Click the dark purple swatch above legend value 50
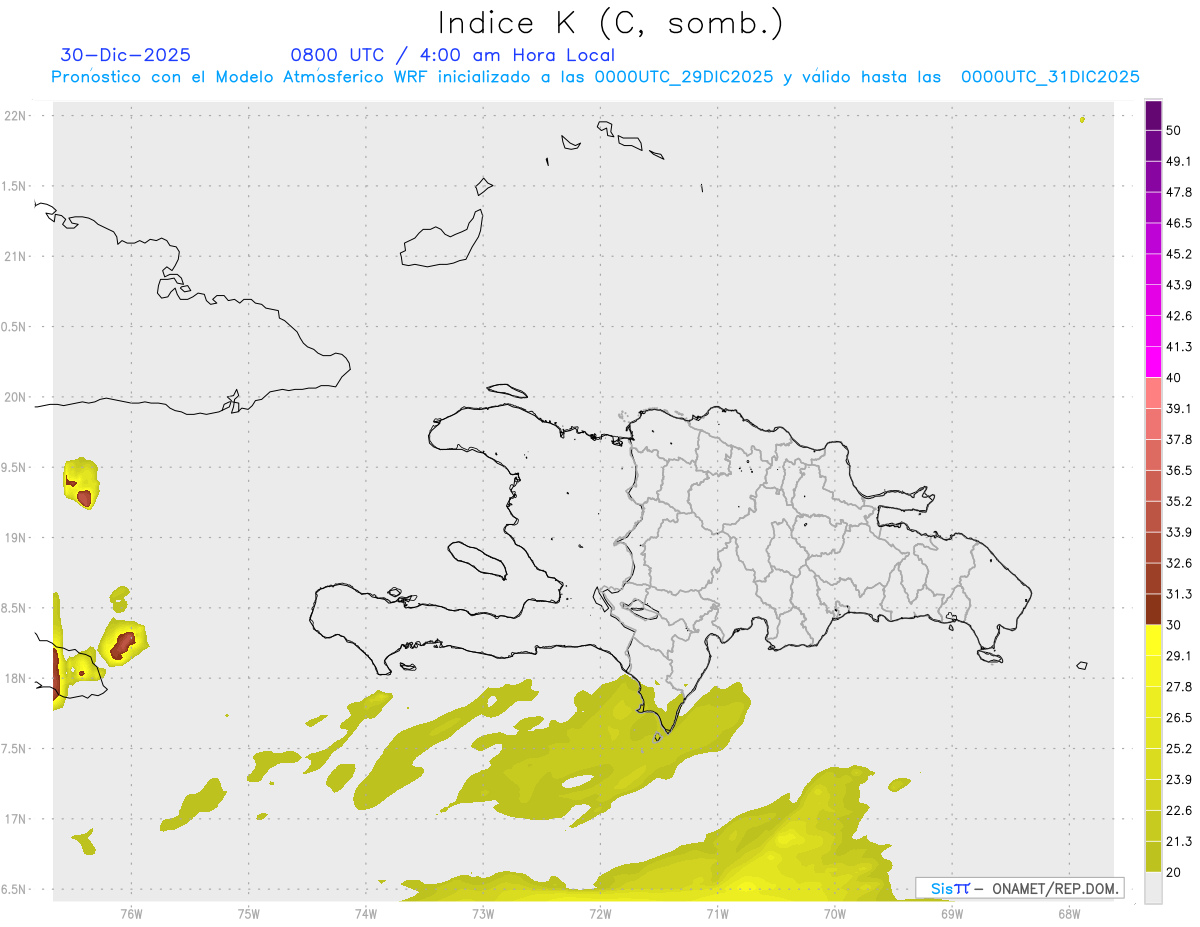The height and width of the screenshot is (927, 1200). (1153, 115)
